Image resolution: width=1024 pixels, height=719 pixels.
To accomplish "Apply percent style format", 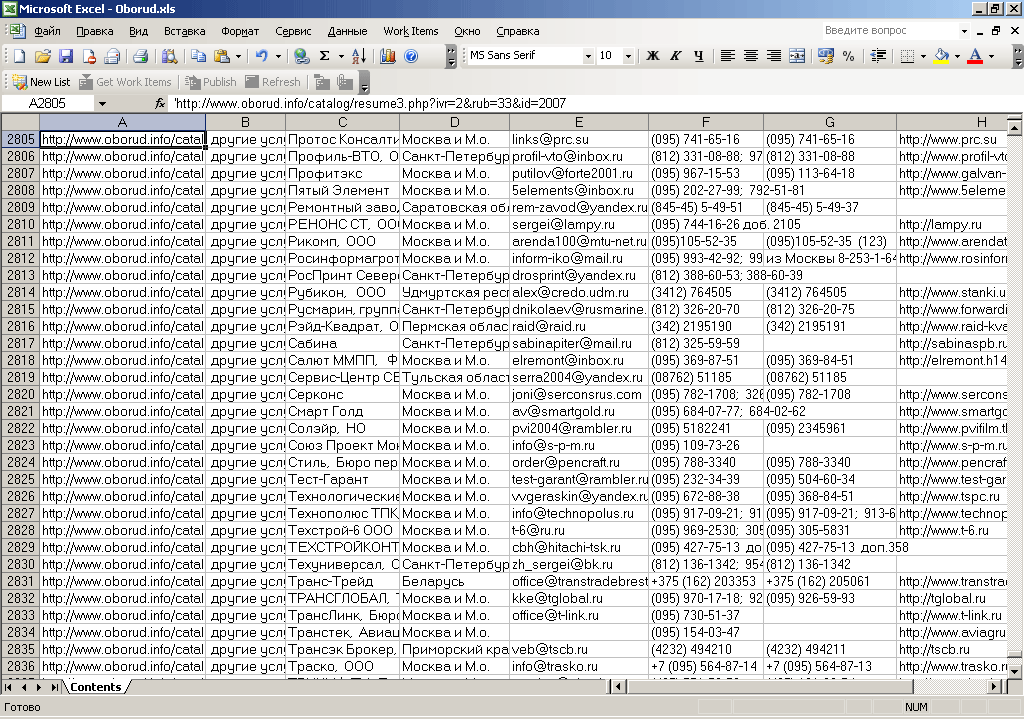I will pyautogui.click(x=848, y=56).
